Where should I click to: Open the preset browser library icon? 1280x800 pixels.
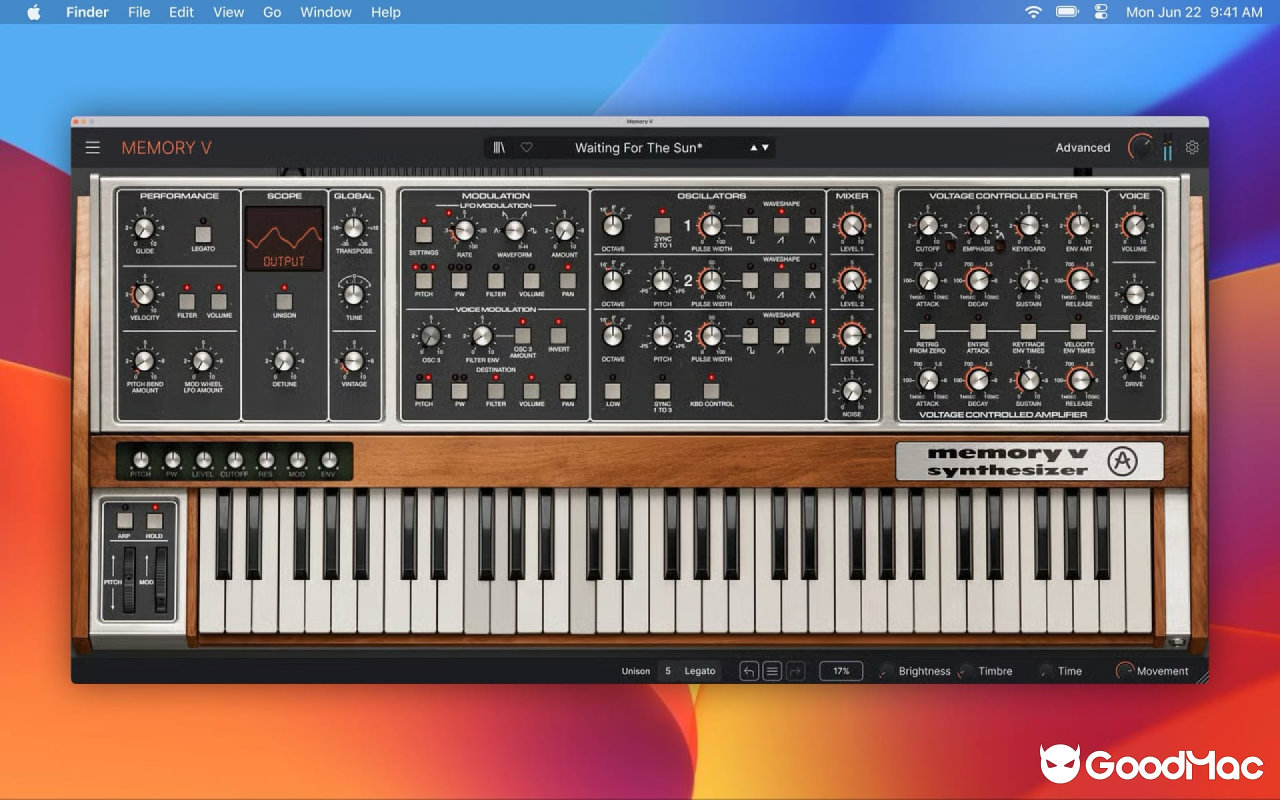(x=499, y=148)
